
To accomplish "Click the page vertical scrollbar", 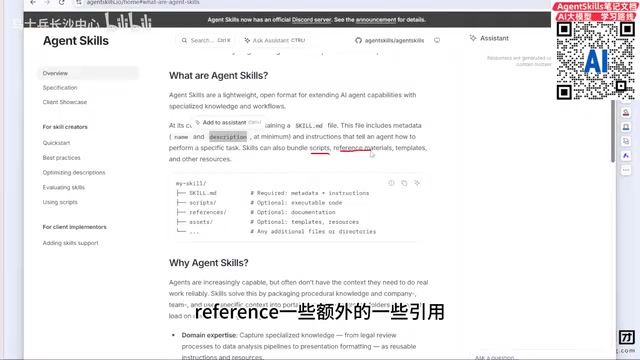I will pyautogui.click(x=613, y=131).
